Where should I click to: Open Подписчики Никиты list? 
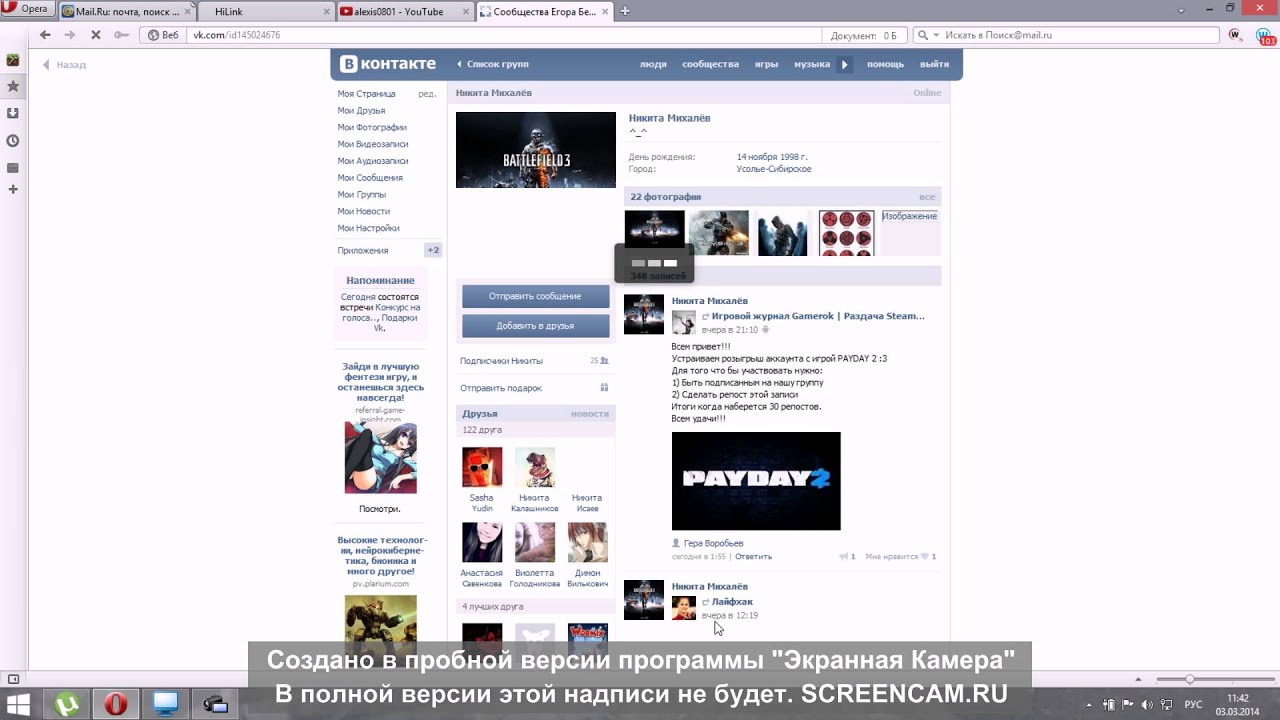click(501, 361)
